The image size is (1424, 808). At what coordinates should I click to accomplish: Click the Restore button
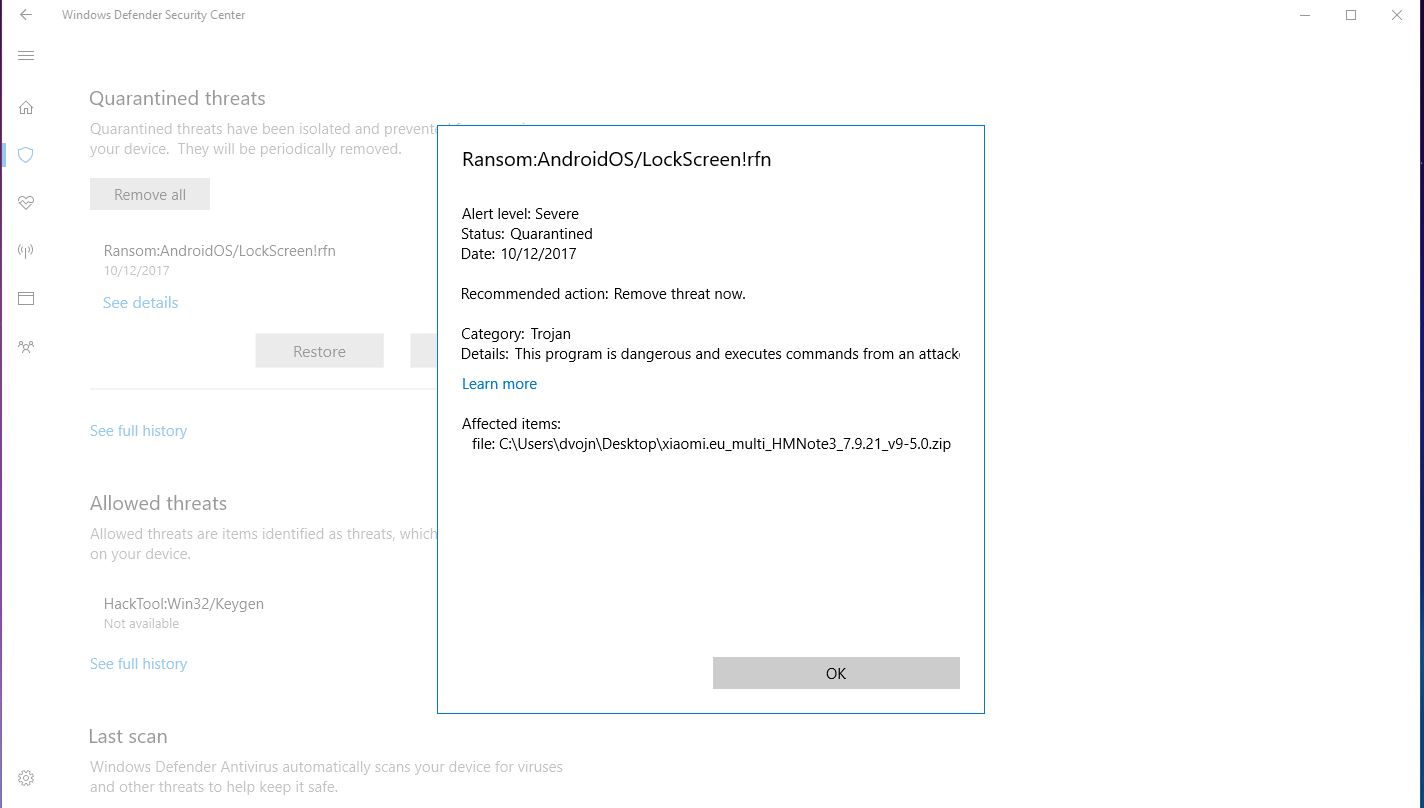319,351
